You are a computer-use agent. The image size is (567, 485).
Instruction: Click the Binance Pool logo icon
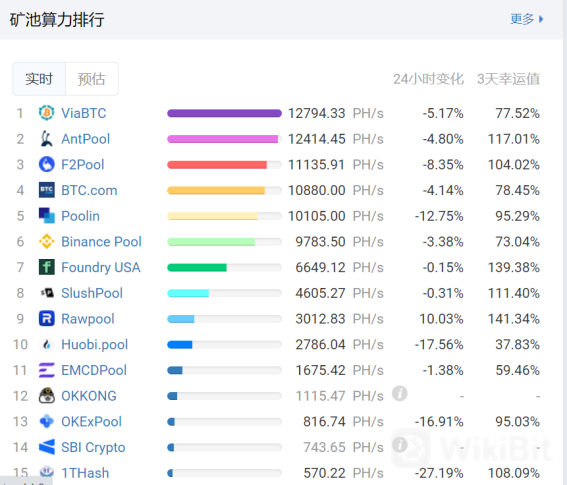[x=47, y=241]
